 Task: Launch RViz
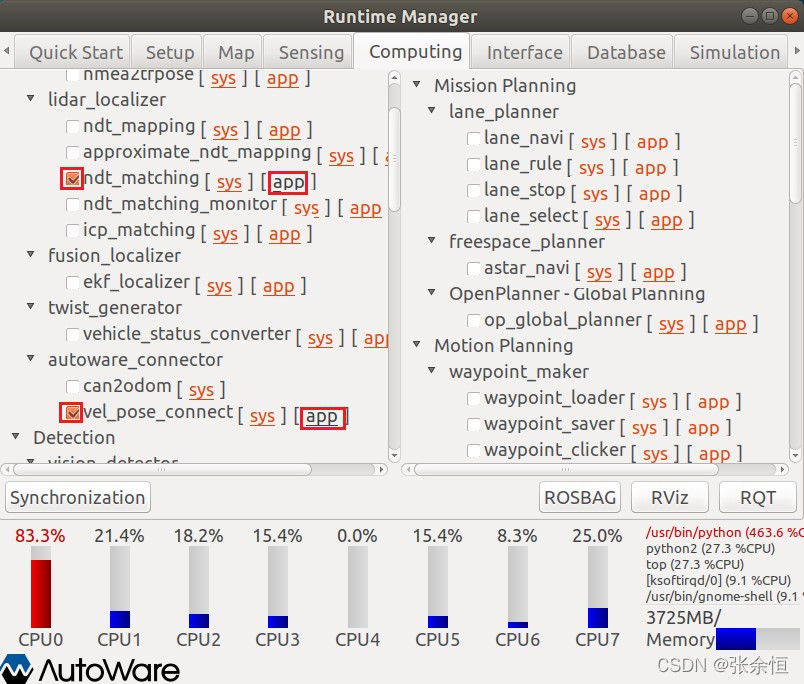point(670,497)
